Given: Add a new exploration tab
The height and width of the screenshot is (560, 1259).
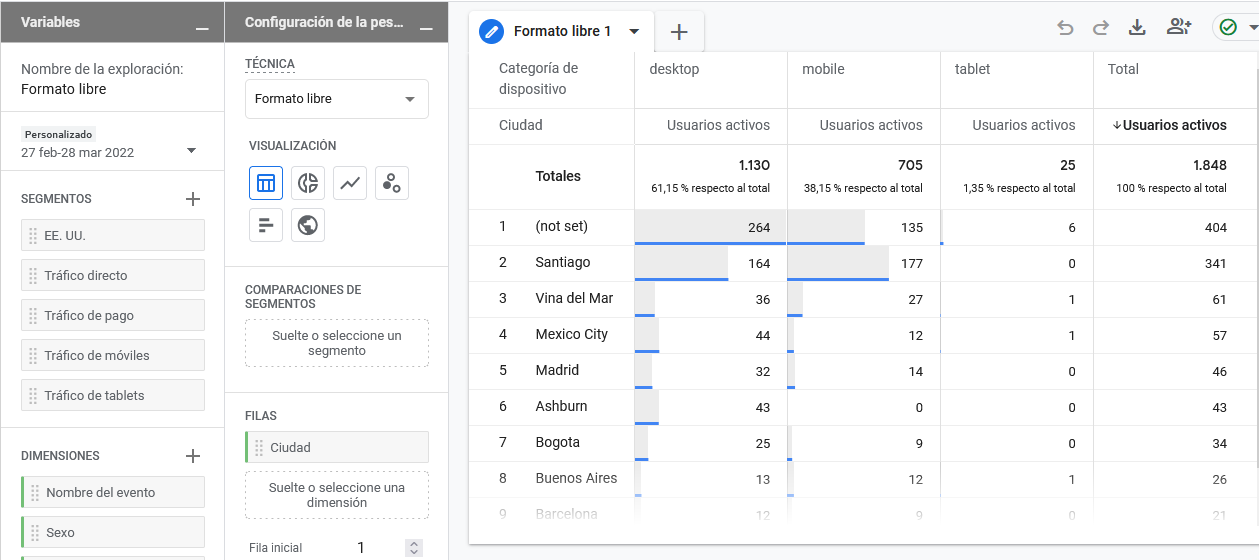Looking at the screenshot, I should (679, 32).
